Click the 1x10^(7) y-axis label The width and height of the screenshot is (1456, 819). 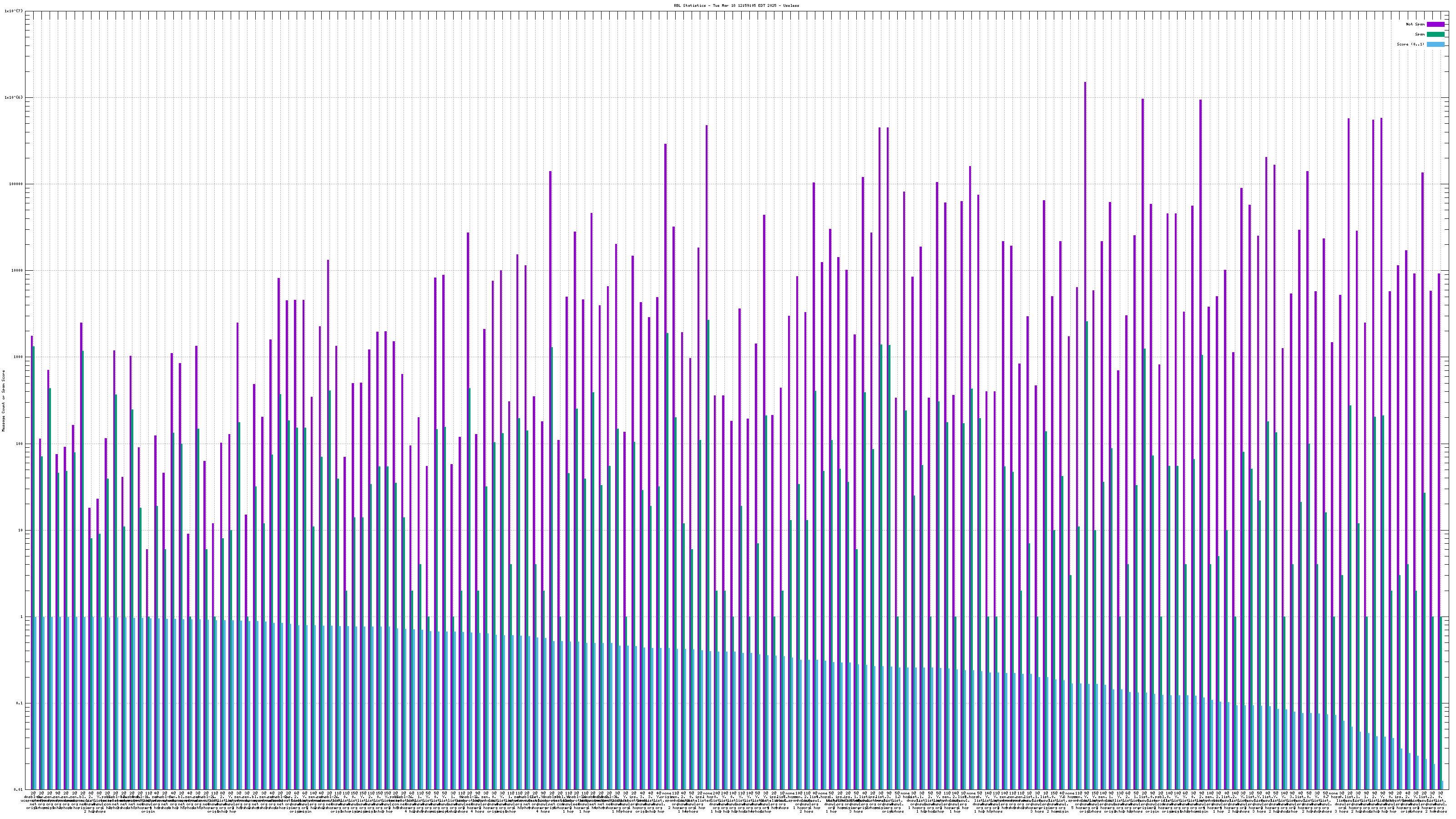click(14, 11)
